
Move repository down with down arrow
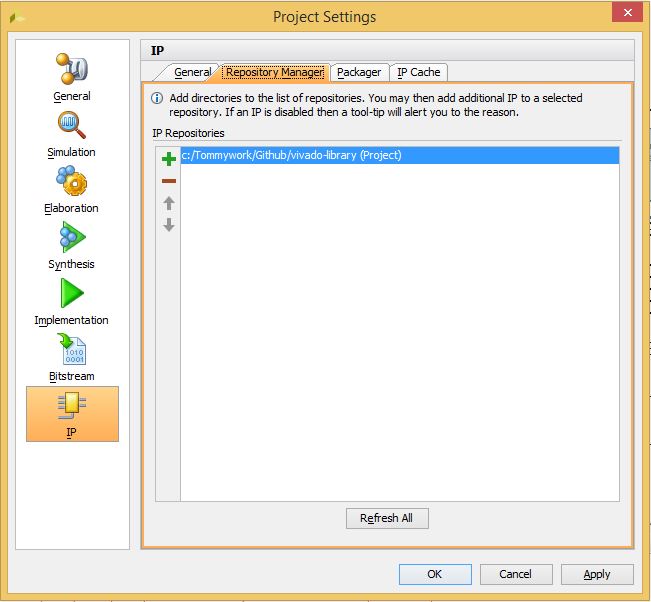tap(169, 225)
